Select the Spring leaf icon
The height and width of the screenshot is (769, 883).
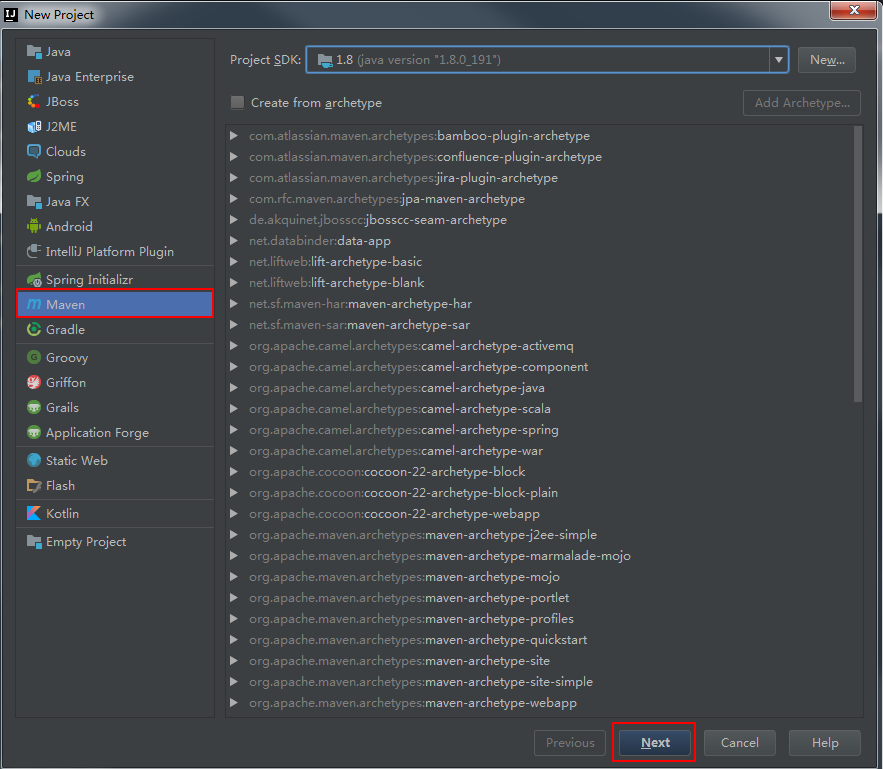(x=34, y=177)
